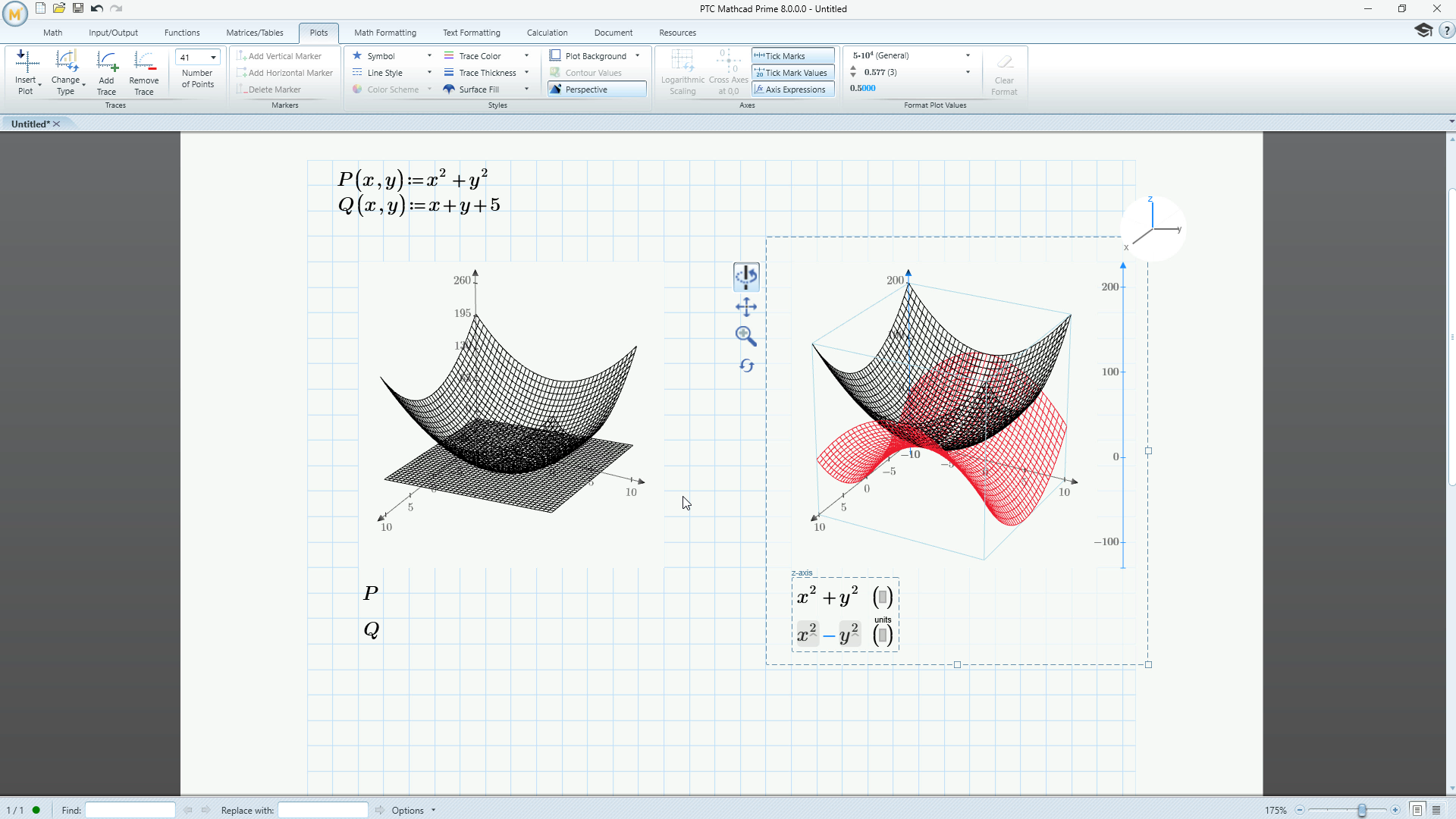The image size is (1456, 819).
Task: Open the Calculation ribbon tab
Action: tap(548, 33)
